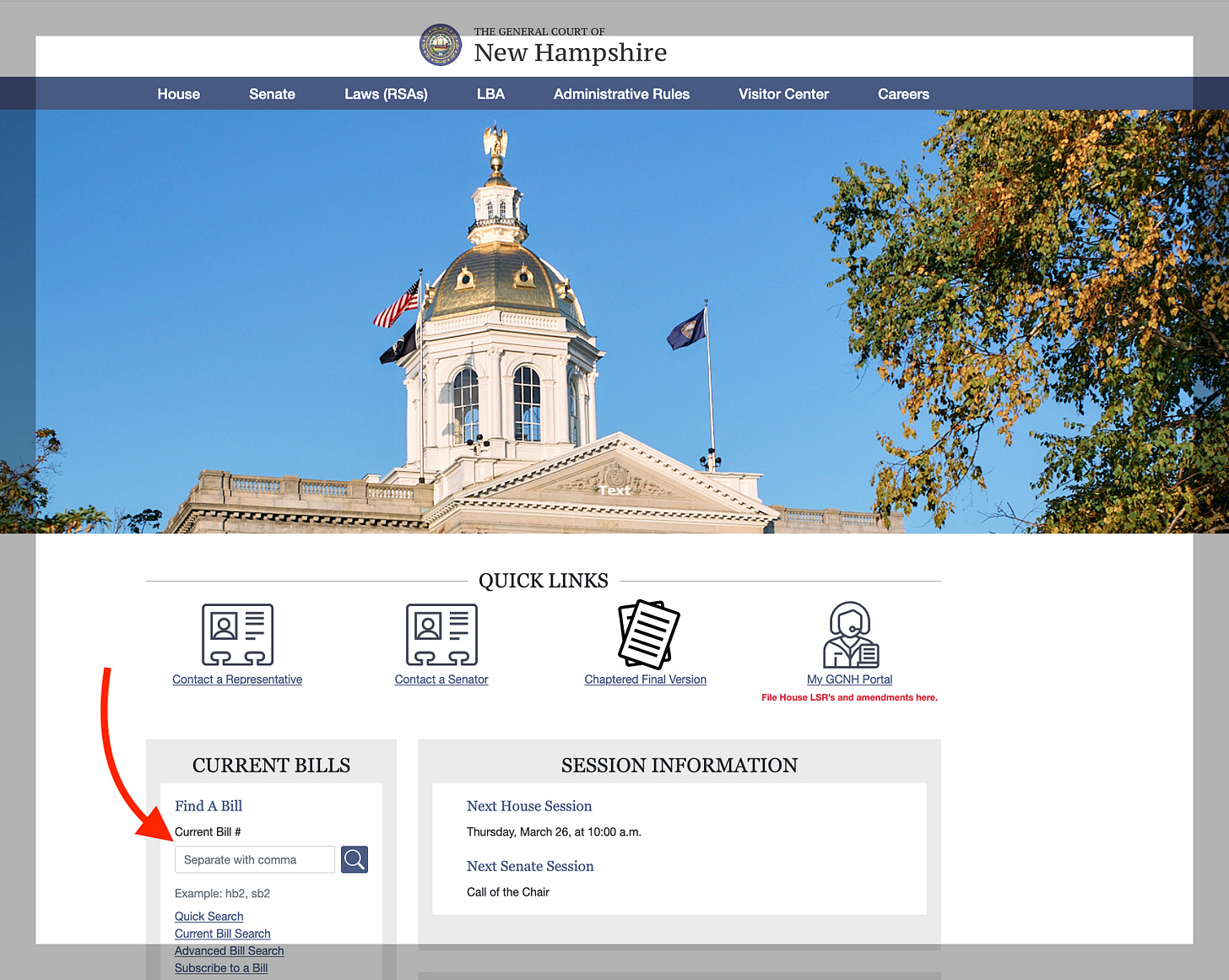Click the CURRENT BILLS panel heading

(x=271, y=766)
